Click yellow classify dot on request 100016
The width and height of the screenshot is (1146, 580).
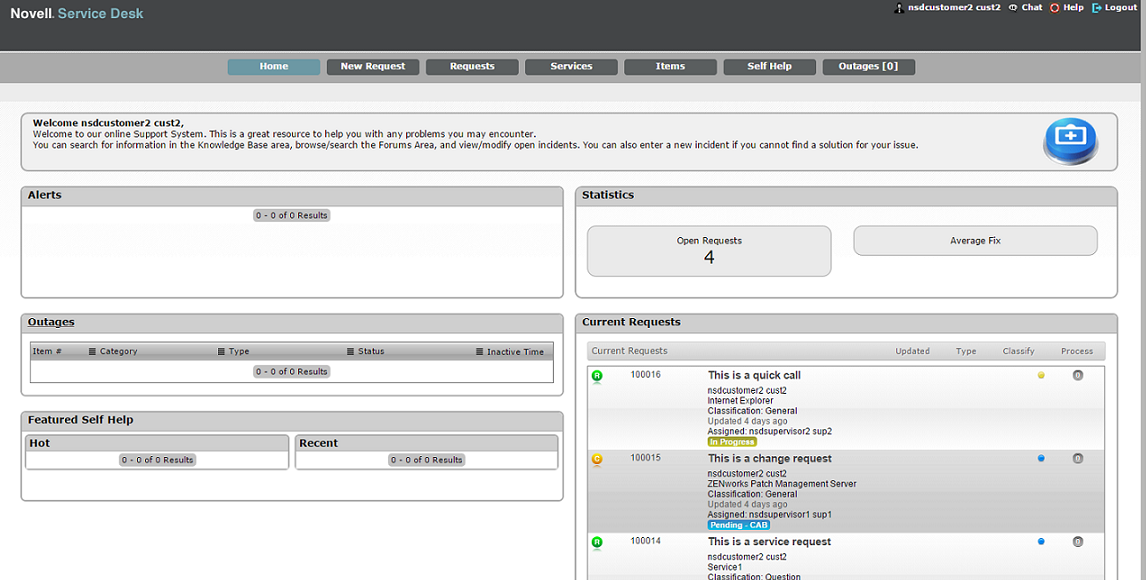[x=1041, y=375]
